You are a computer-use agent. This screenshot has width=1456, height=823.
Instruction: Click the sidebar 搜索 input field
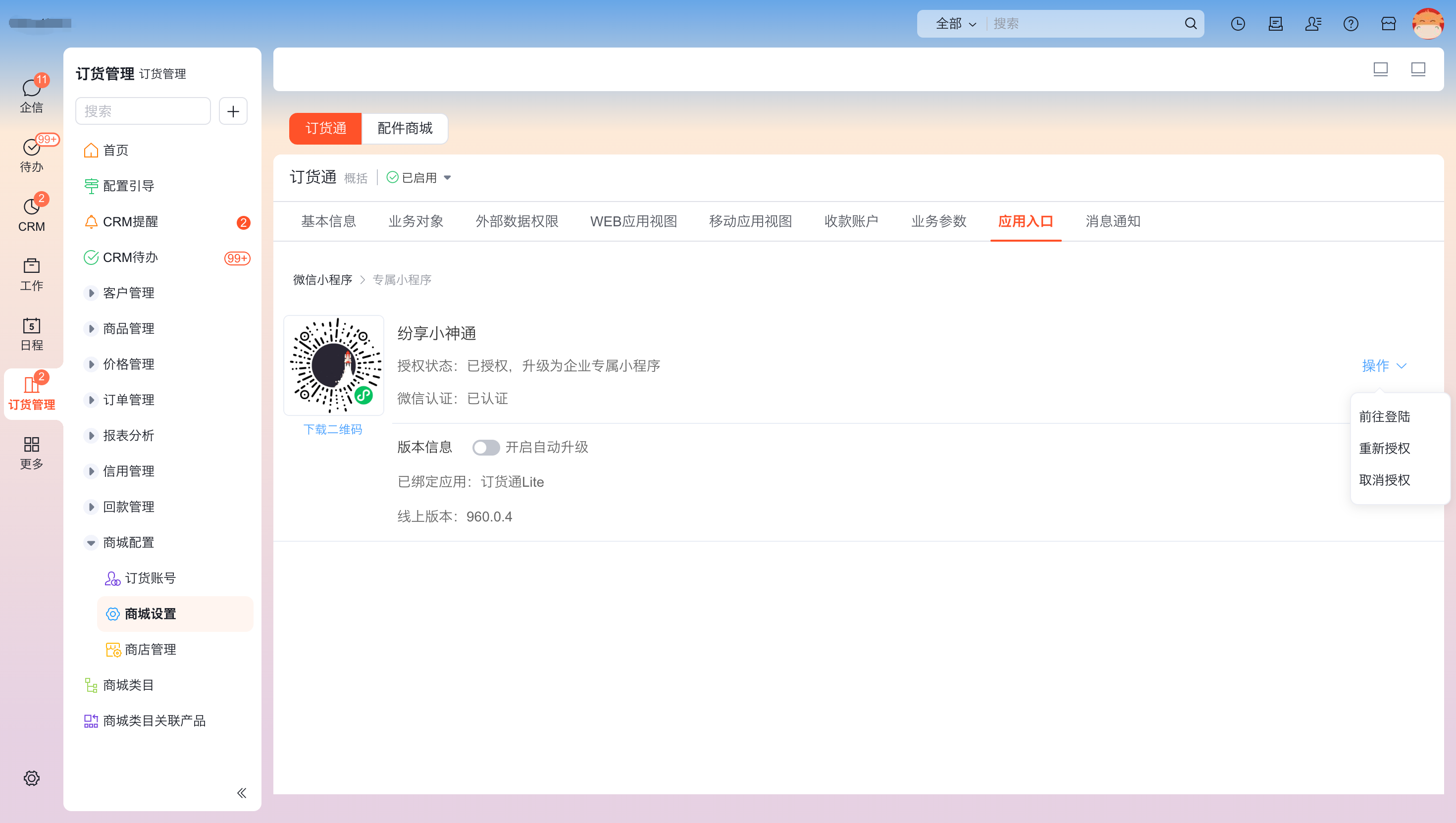point(143,111)
